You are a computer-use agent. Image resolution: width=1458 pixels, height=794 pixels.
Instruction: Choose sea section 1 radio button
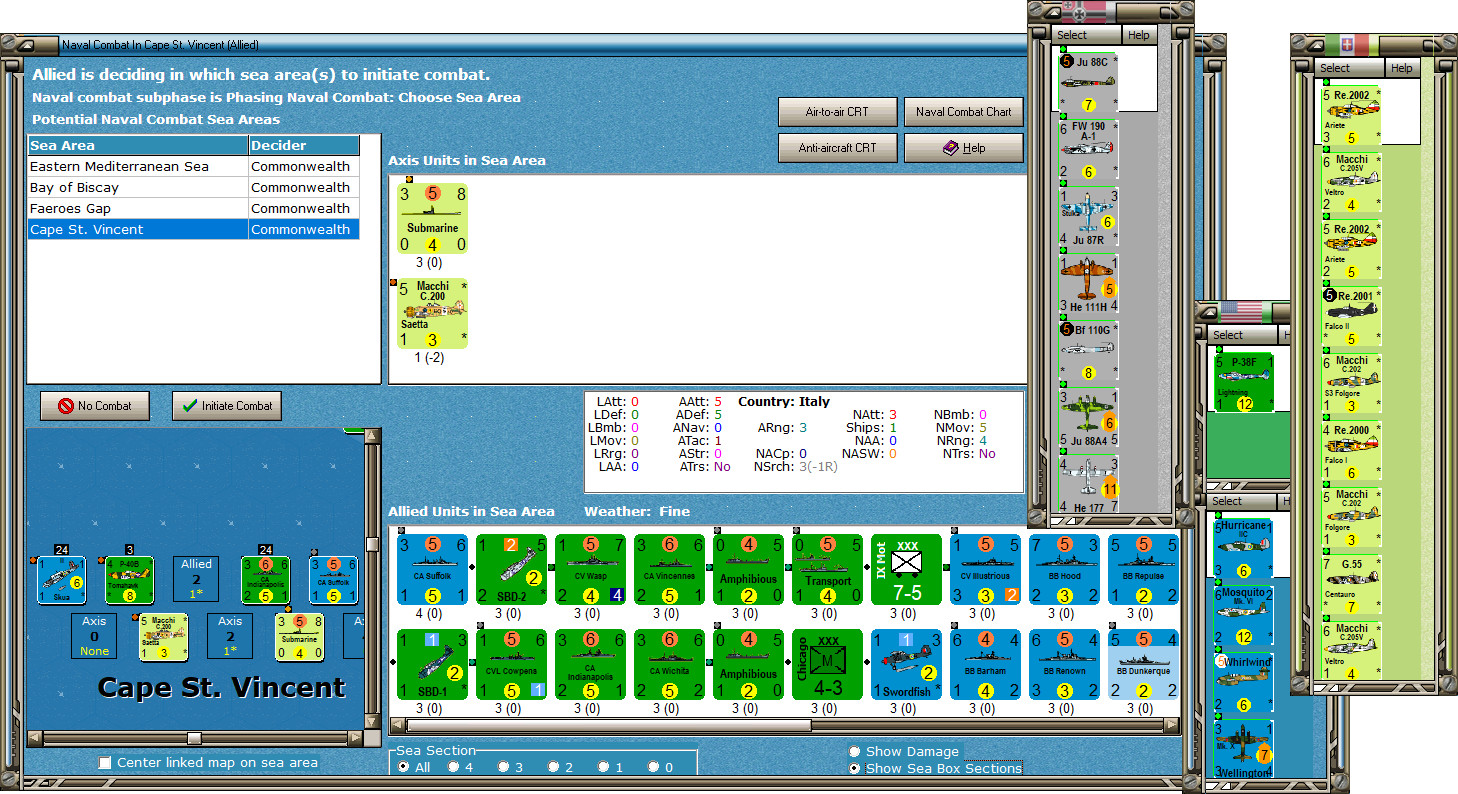[x=604, y=767]
